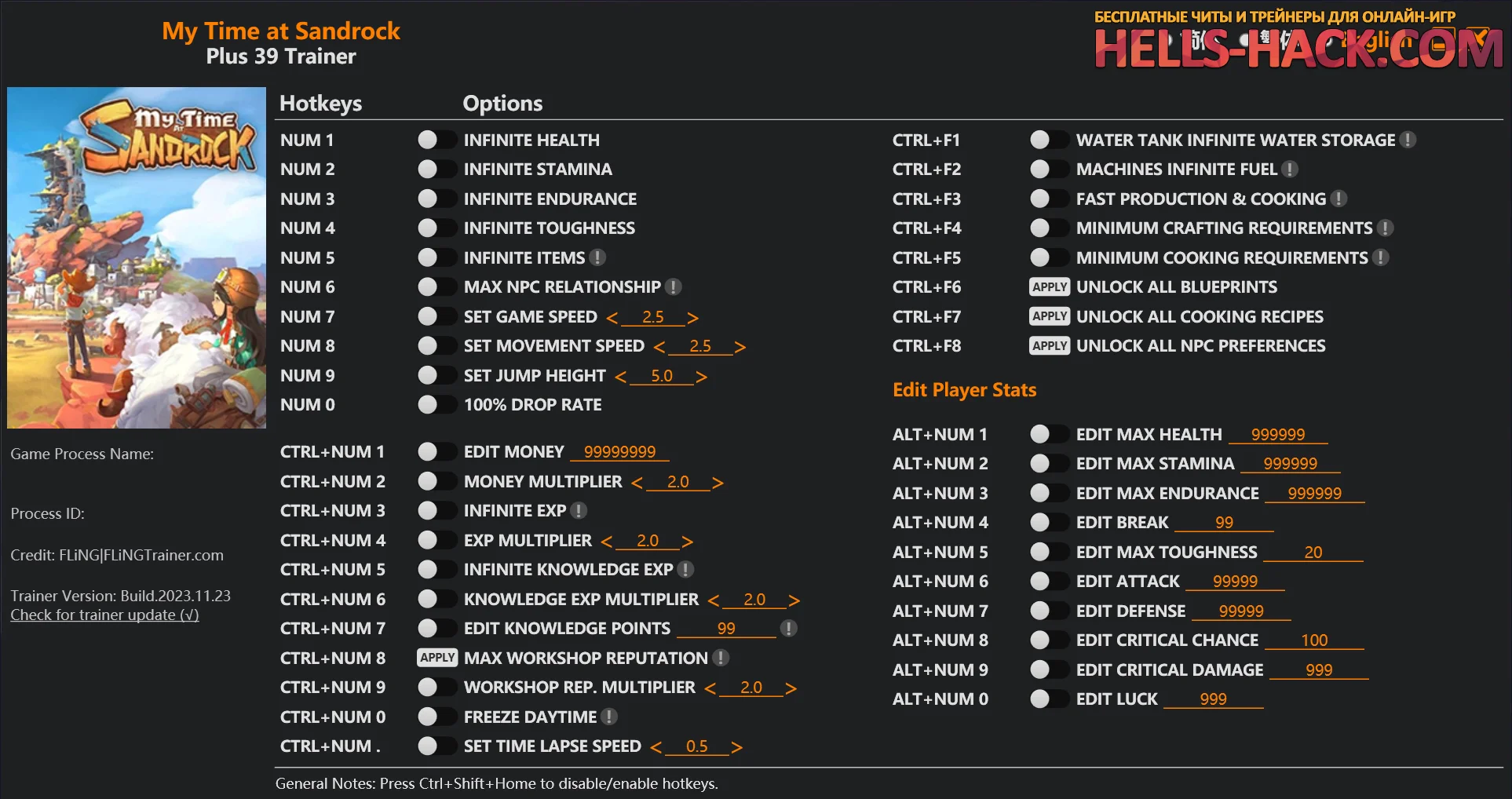Apply Unlock All Cooking Recipes
This screenshot has width=1512, height=799.
tap(1050, 316)
